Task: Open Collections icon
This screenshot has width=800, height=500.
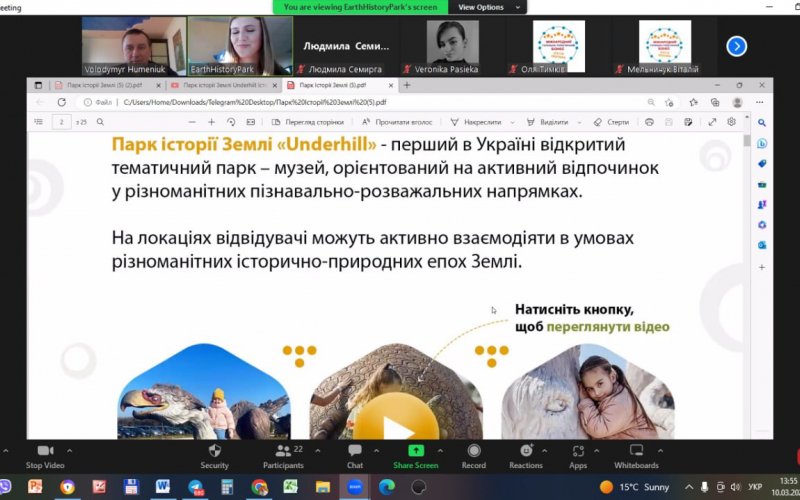Action: pyautogui.click(x=715, y=103)
